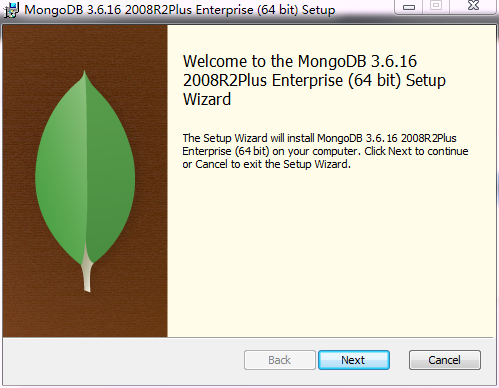Click the "Welcome to the MongoDB 3.6.16" heading line
Viewport: 499px width, 388px height.
tap(300, 61)
